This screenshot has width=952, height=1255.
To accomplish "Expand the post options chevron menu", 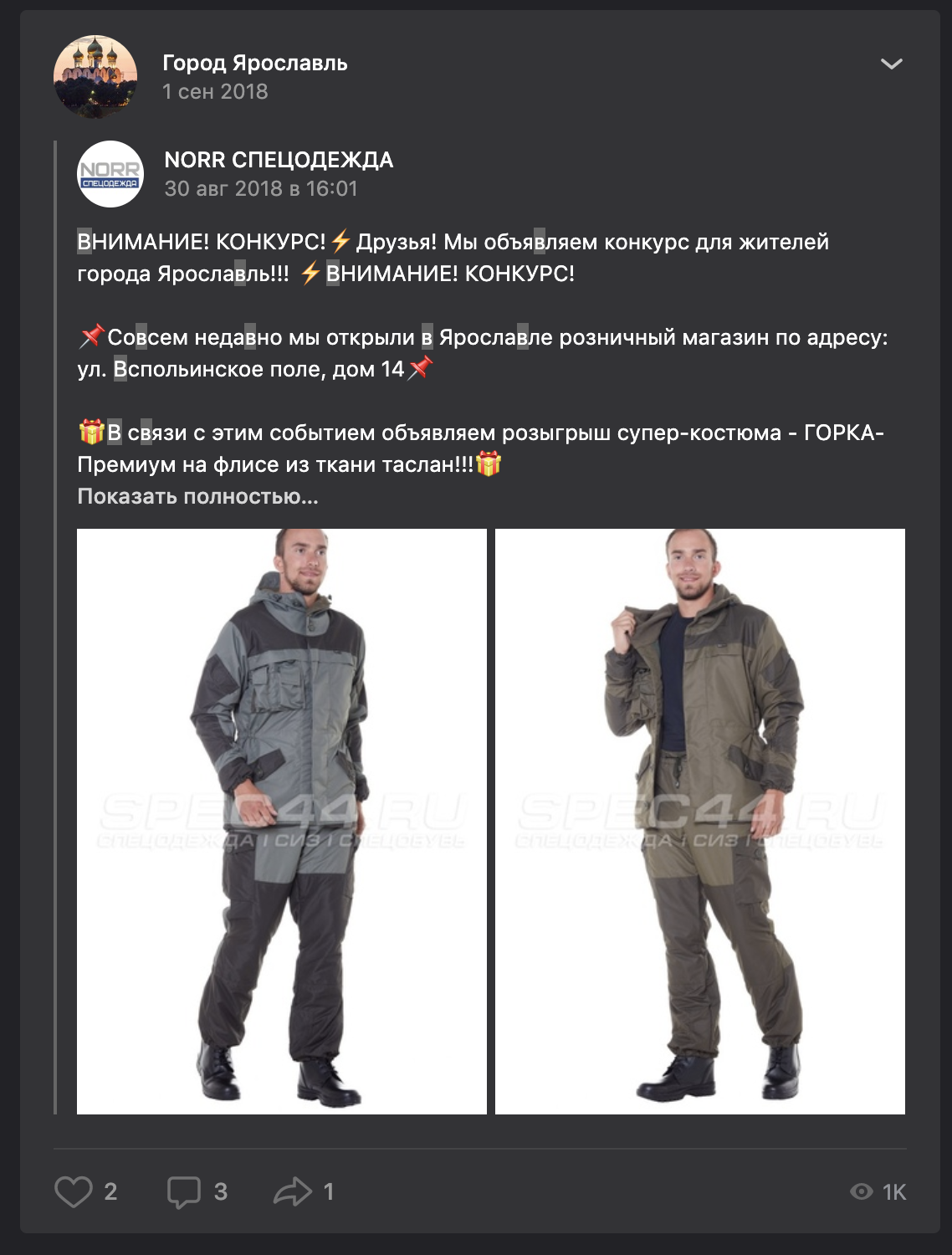I will pos(892,64).
